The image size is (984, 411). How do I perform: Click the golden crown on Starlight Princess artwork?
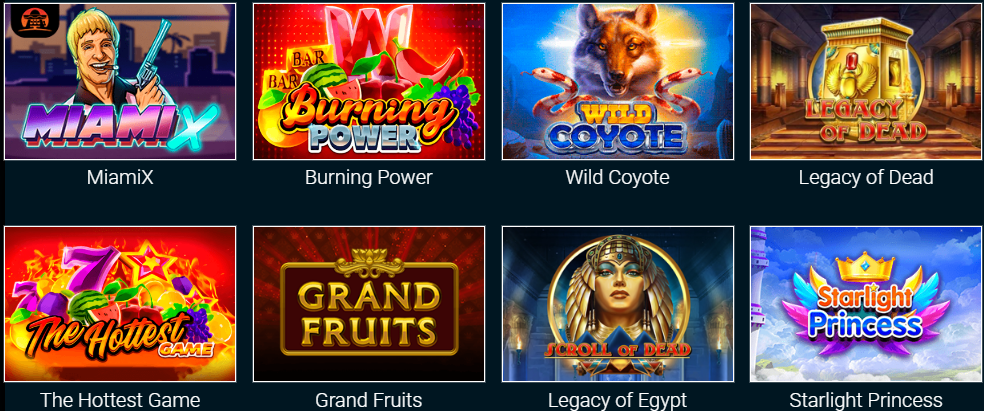866,266
